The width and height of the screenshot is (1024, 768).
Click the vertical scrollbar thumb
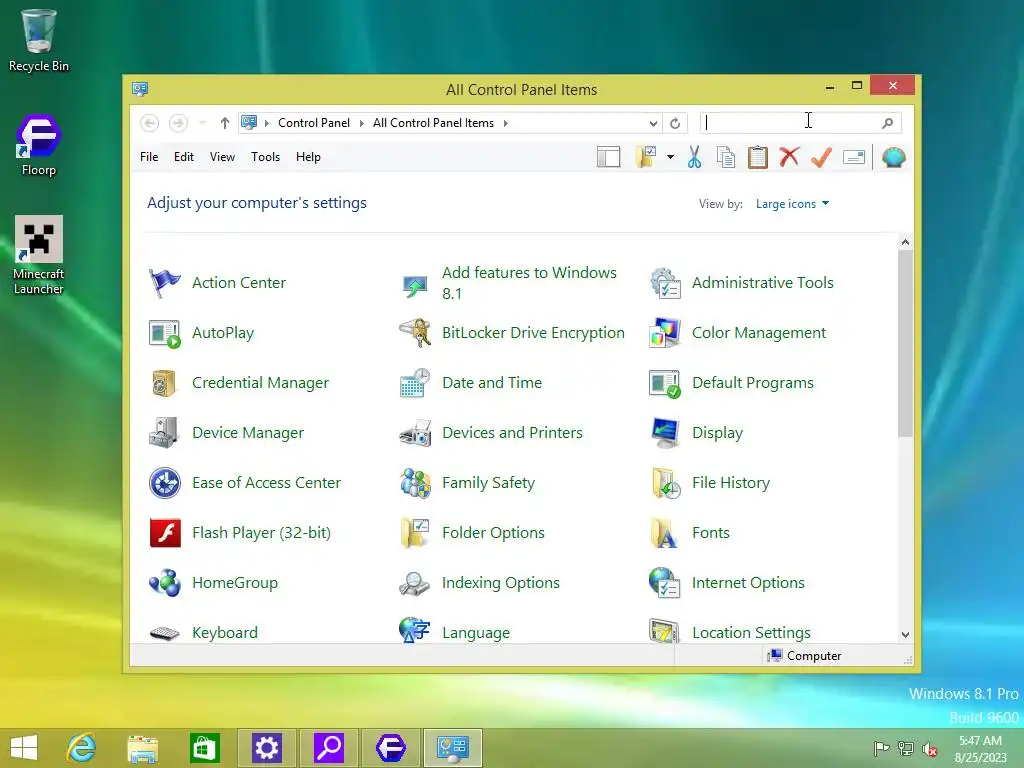(x=905, y=344)
